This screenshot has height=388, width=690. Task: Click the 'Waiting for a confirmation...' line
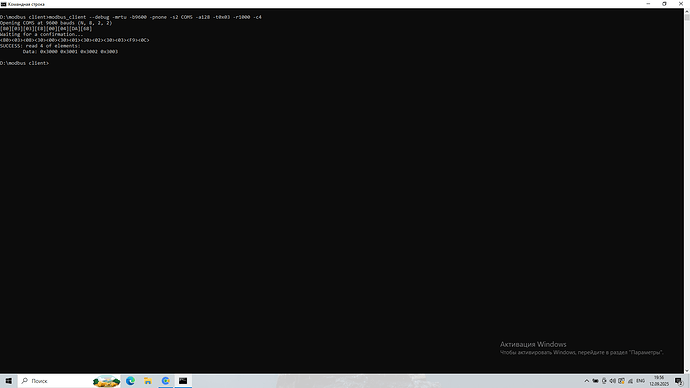pyautogui.click(x=41, y=34)
